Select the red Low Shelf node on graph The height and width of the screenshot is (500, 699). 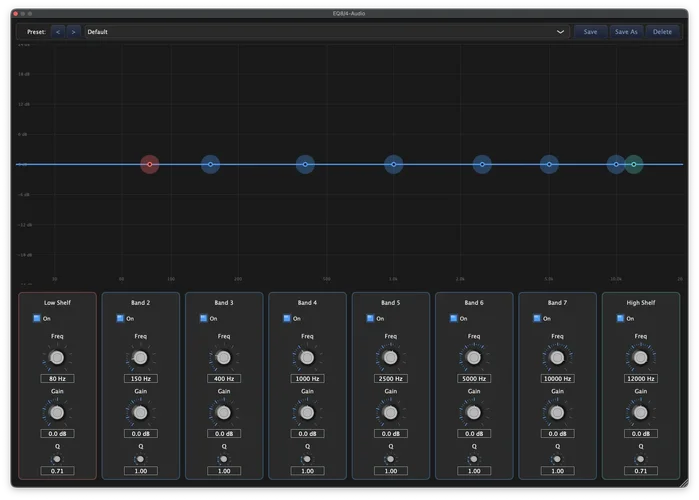pos(150,164)
